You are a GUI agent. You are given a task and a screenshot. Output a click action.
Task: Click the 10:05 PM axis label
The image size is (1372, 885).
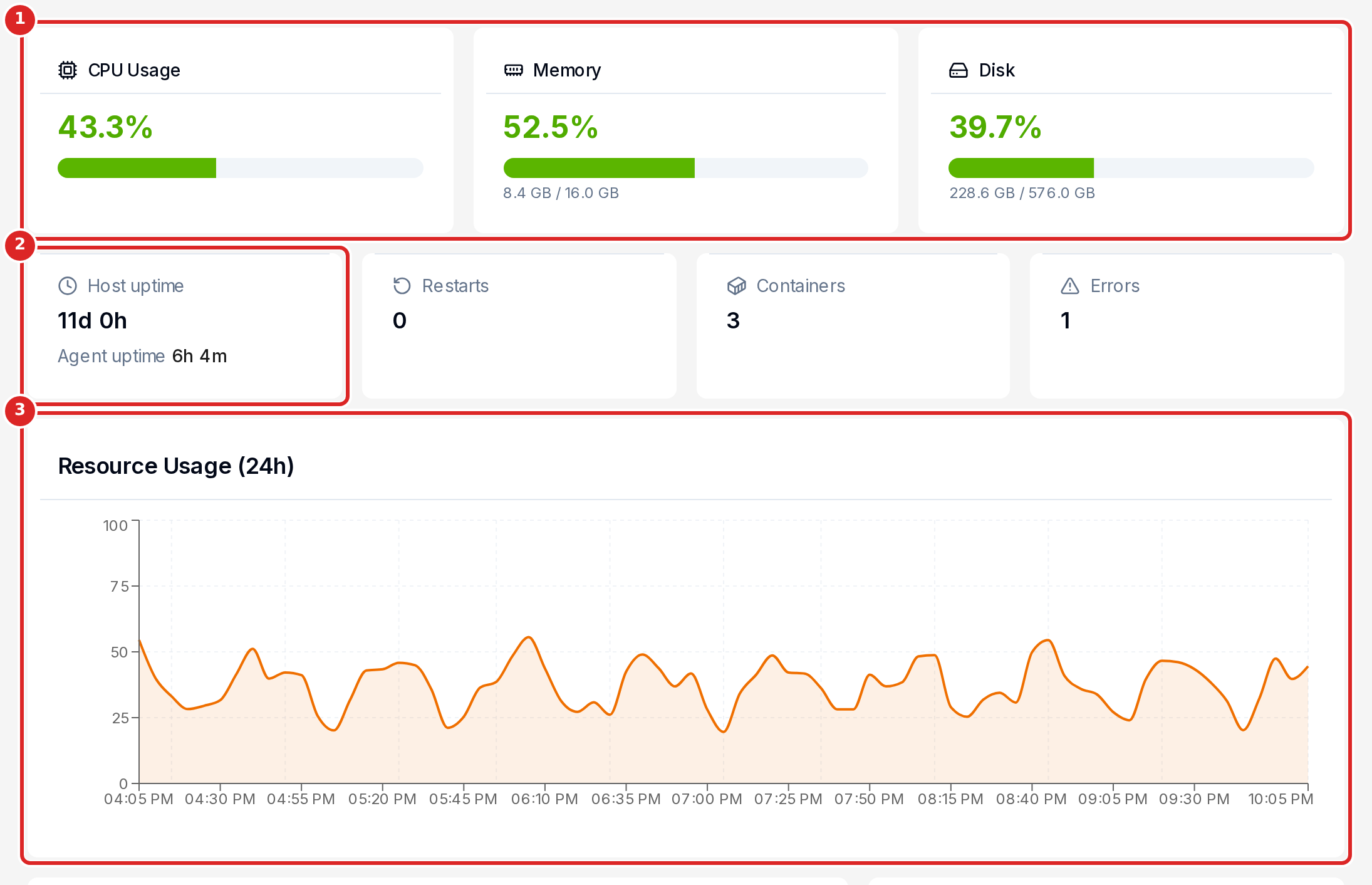(x=1281, y=799)
